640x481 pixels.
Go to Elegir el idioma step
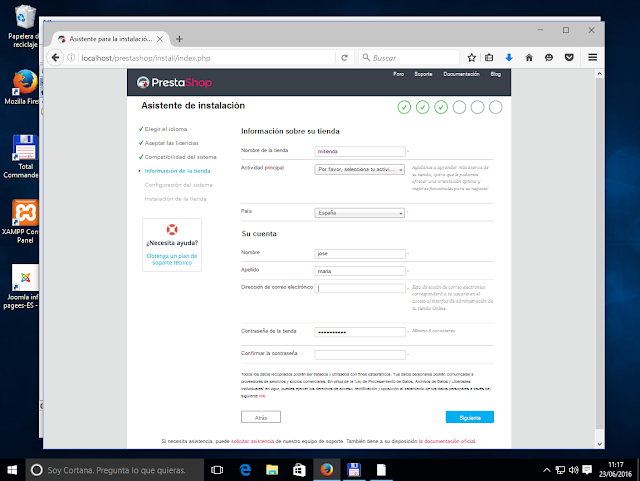[x=166, y=129]
